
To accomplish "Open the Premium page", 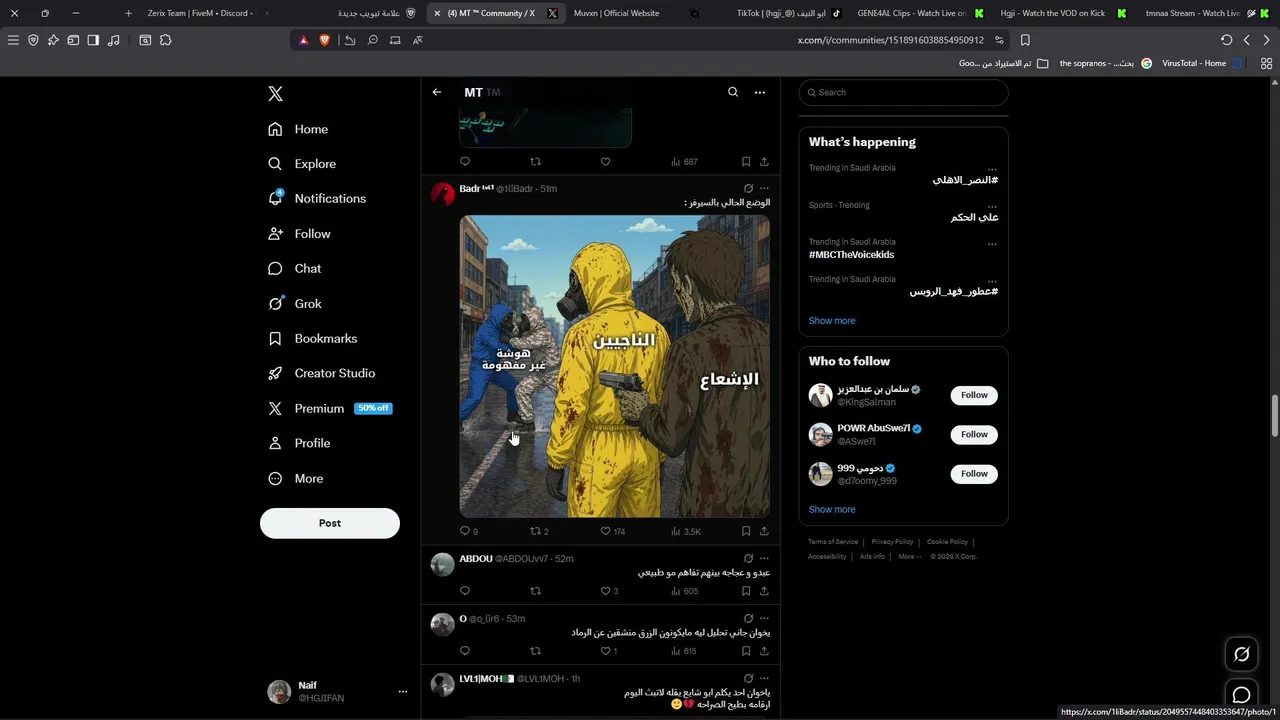I will coord(330,408).
